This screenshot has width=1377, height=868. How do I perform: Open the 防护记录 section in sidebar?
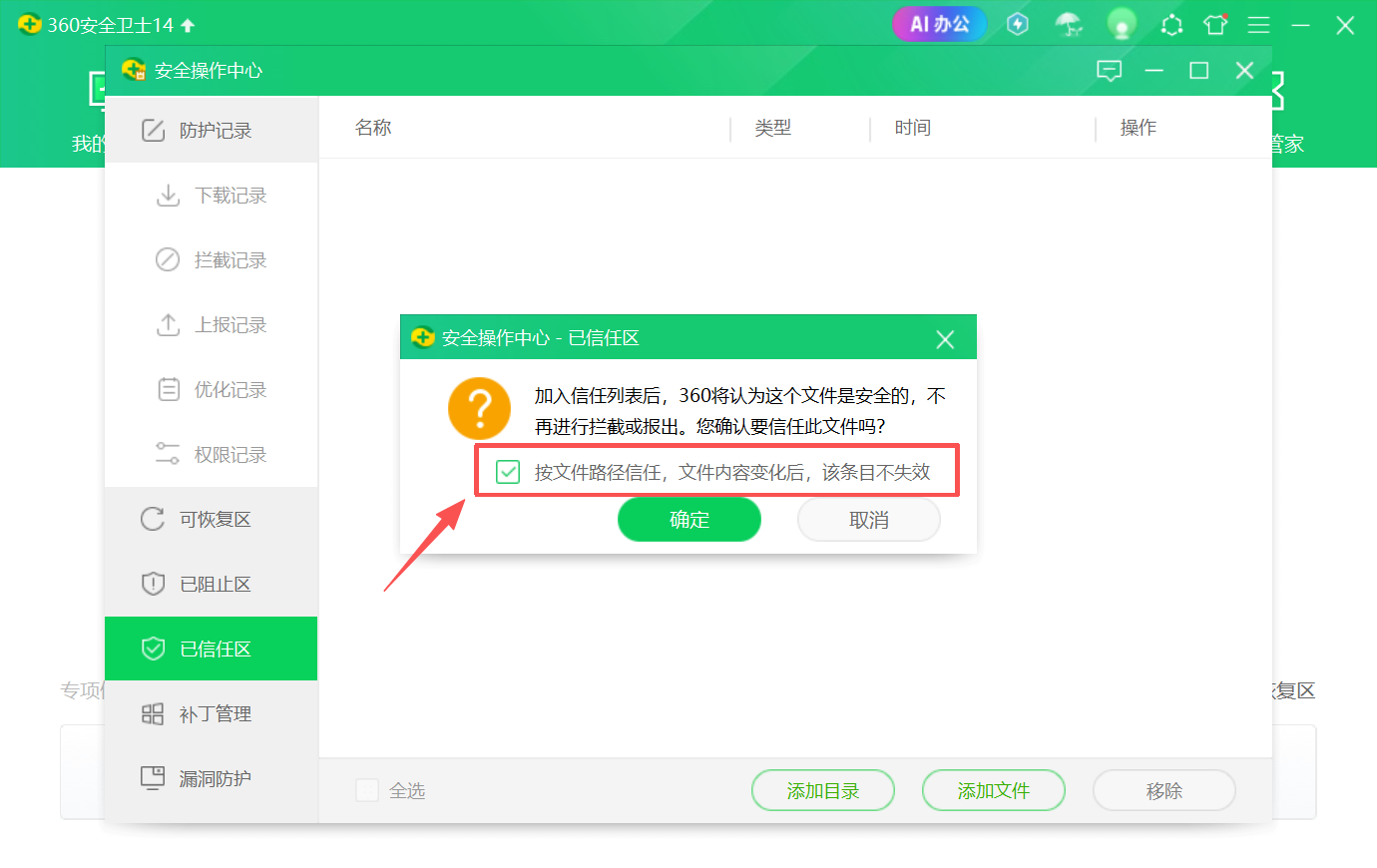click(212, 130)
